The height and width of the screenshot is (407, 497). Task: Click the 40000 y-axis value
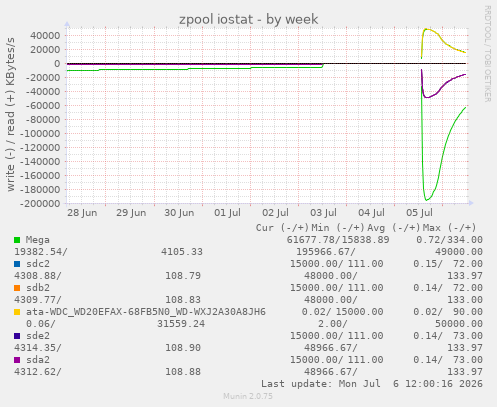(45, 36)
